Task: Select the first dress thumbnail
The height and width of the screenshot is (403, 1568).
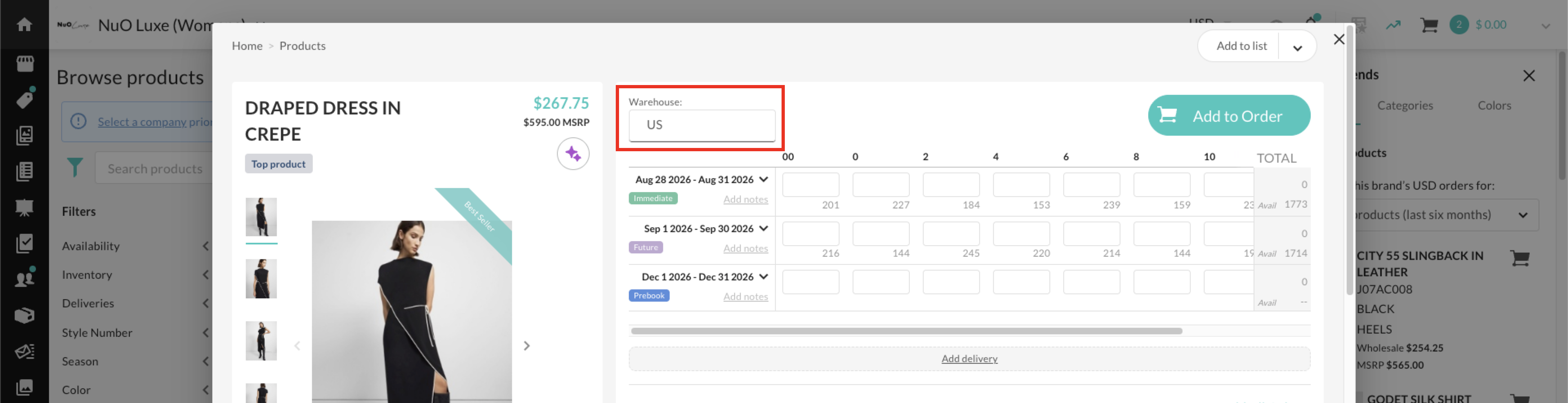Action: [x=261, y=217]
